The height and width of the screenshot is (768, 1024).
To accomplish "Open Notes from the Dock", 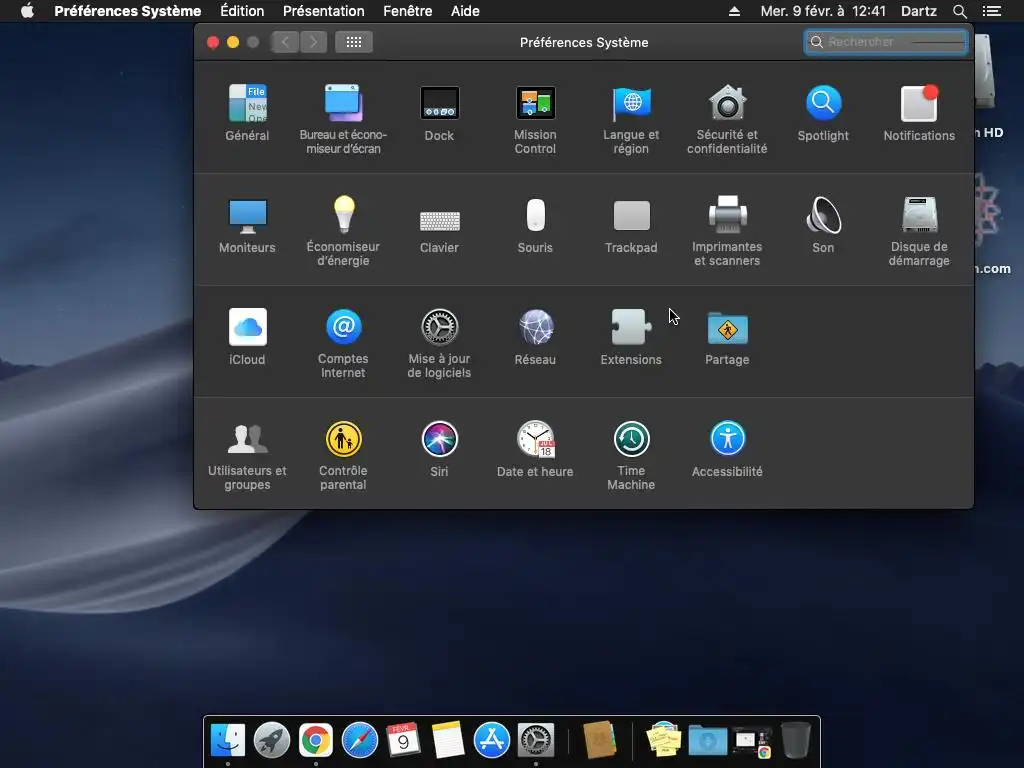I will point(448,740).
